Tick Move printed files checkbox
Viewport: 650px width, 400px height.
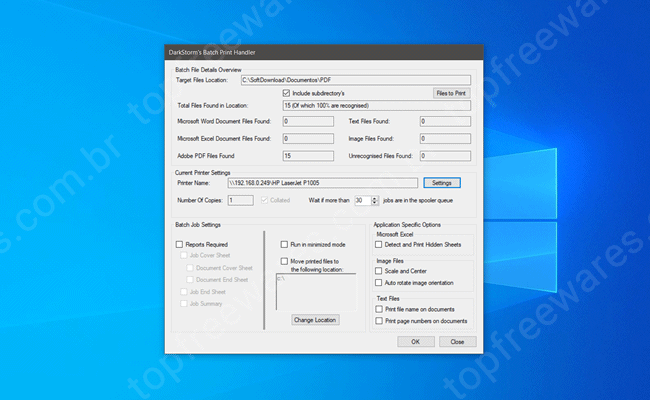(284, 260)
